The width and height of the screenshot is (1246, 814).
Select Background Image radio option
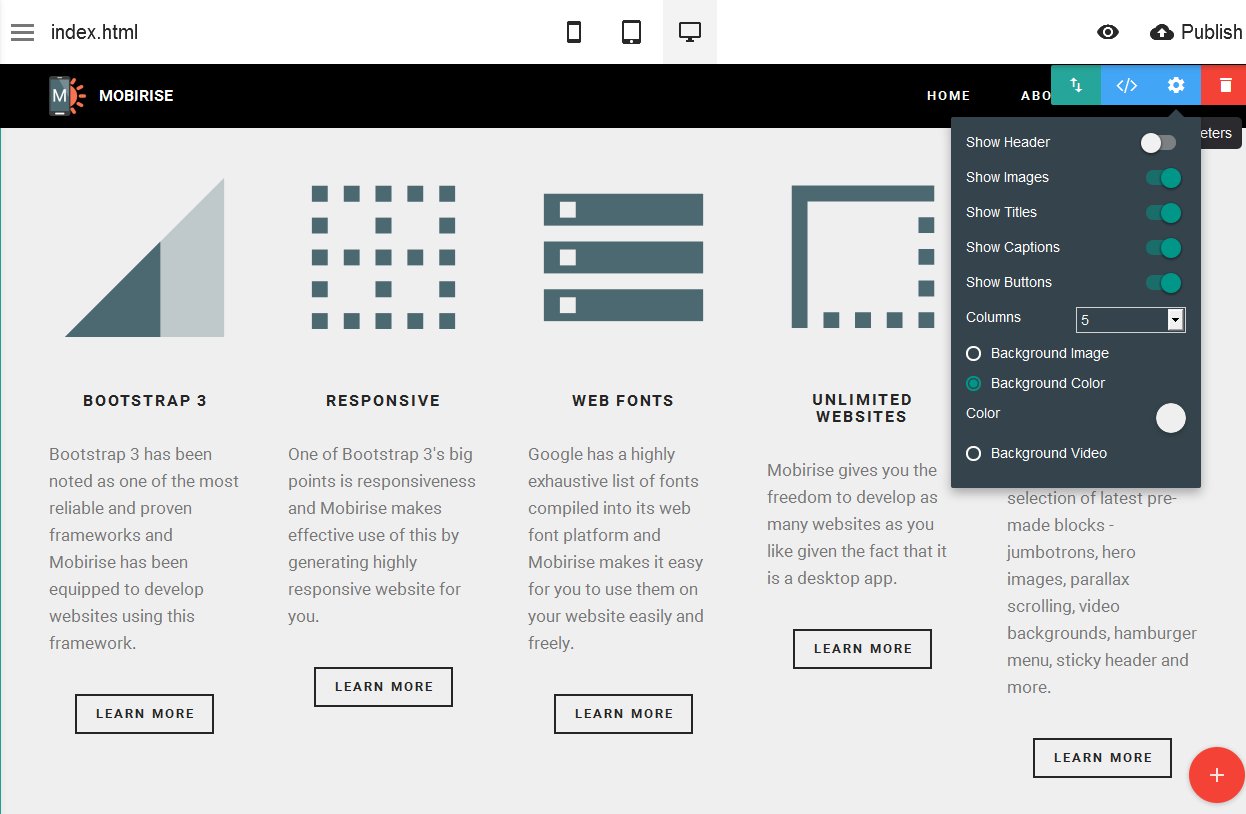(x=973, y=354)
